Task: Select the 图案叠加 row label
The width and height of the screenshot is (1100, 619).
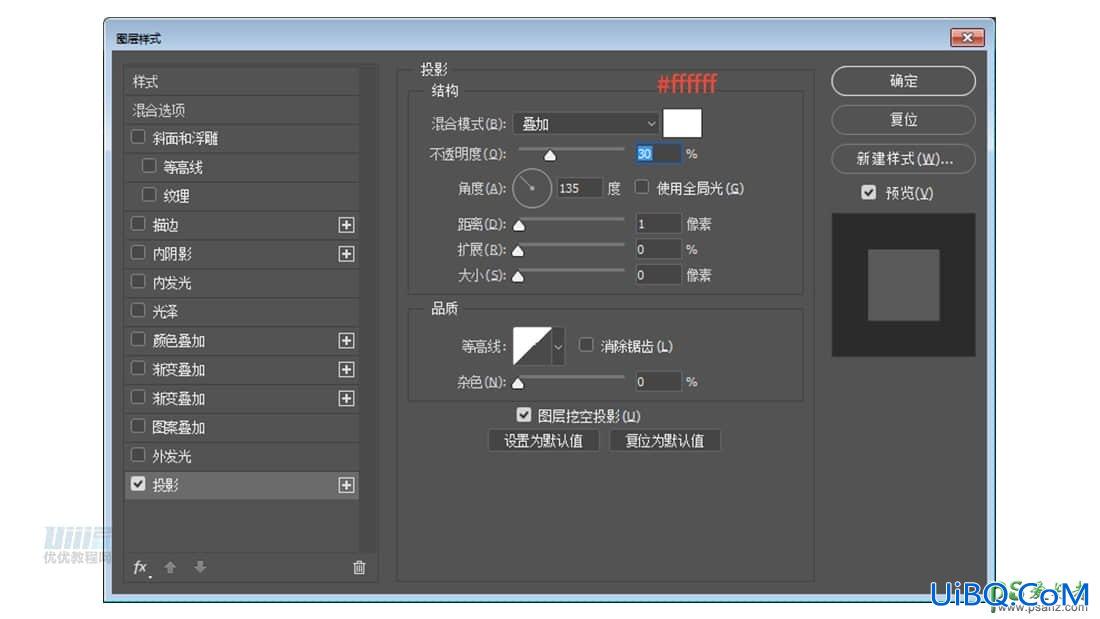Action: [x=179, y=427]
